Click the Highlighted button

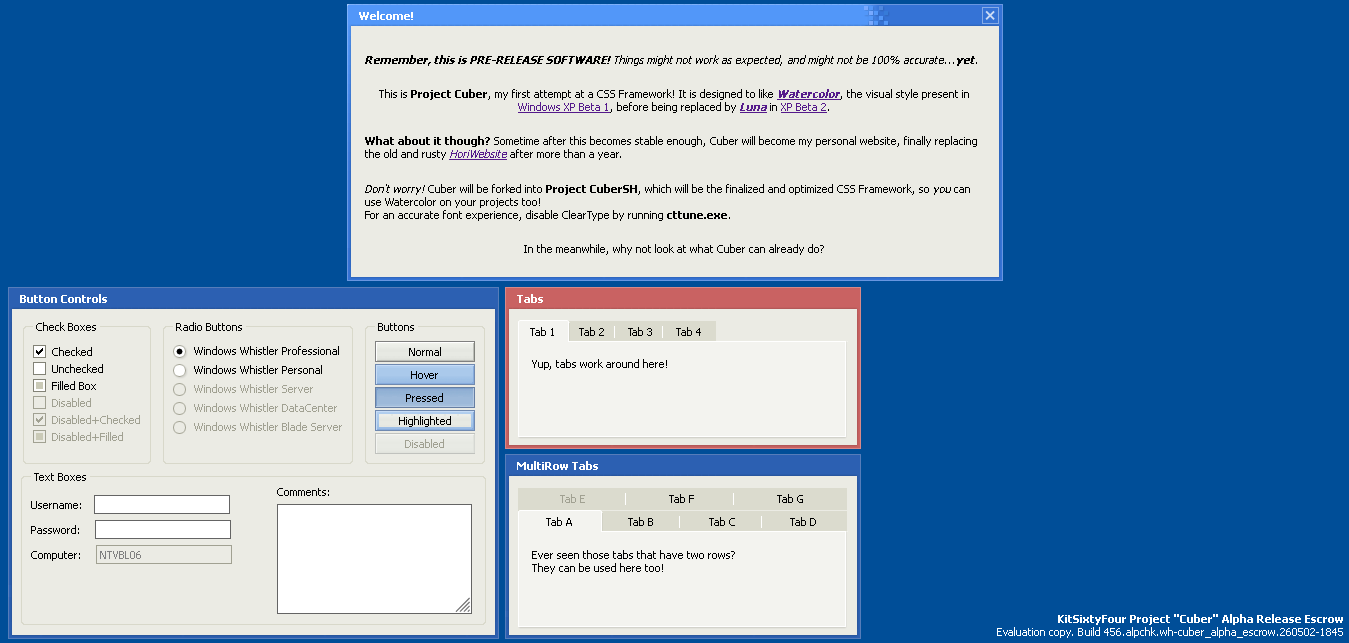pyautogui.click(x=425, y=421)
